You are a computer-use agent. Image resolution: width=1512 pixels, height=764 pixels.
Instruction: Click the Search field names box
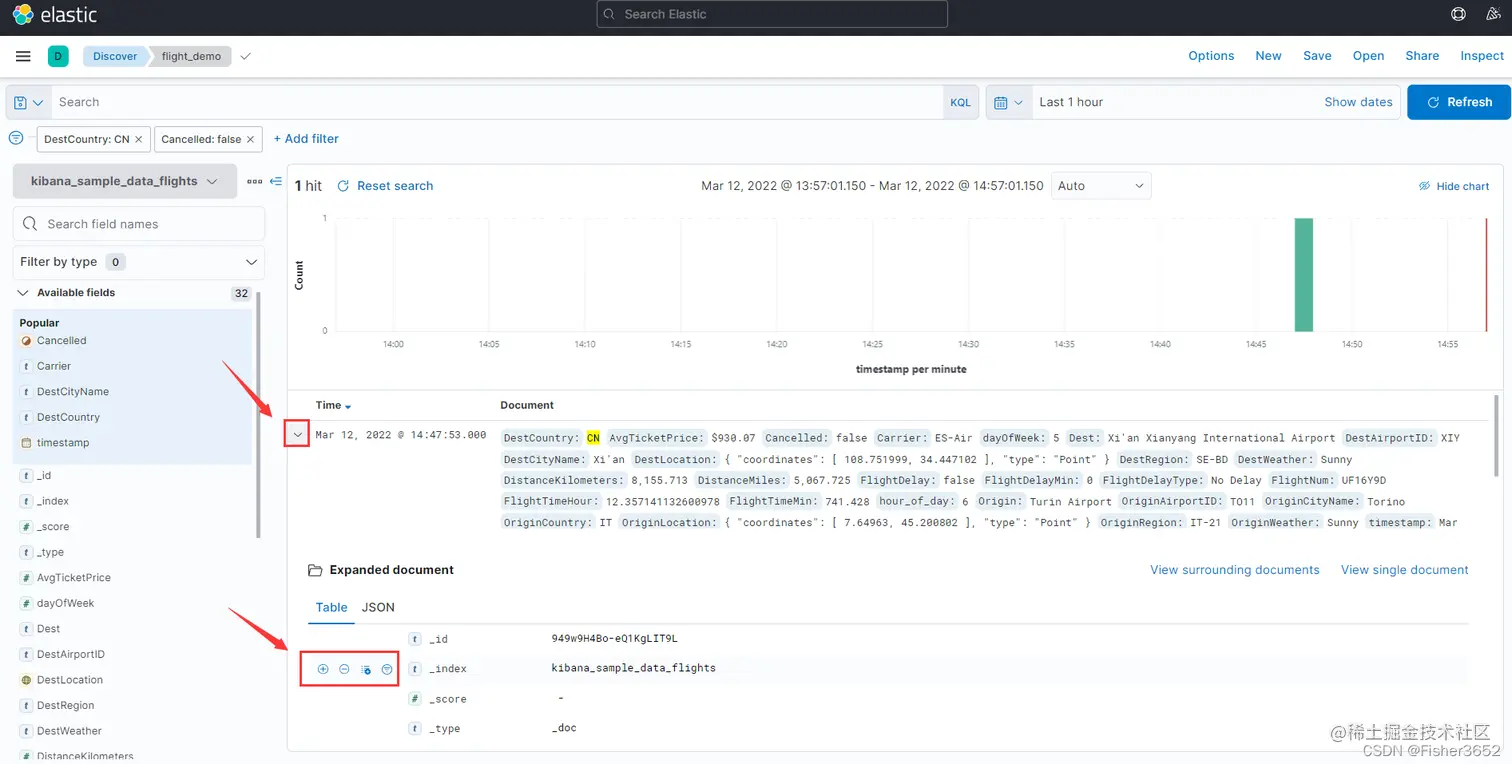[x=139, y=224]
